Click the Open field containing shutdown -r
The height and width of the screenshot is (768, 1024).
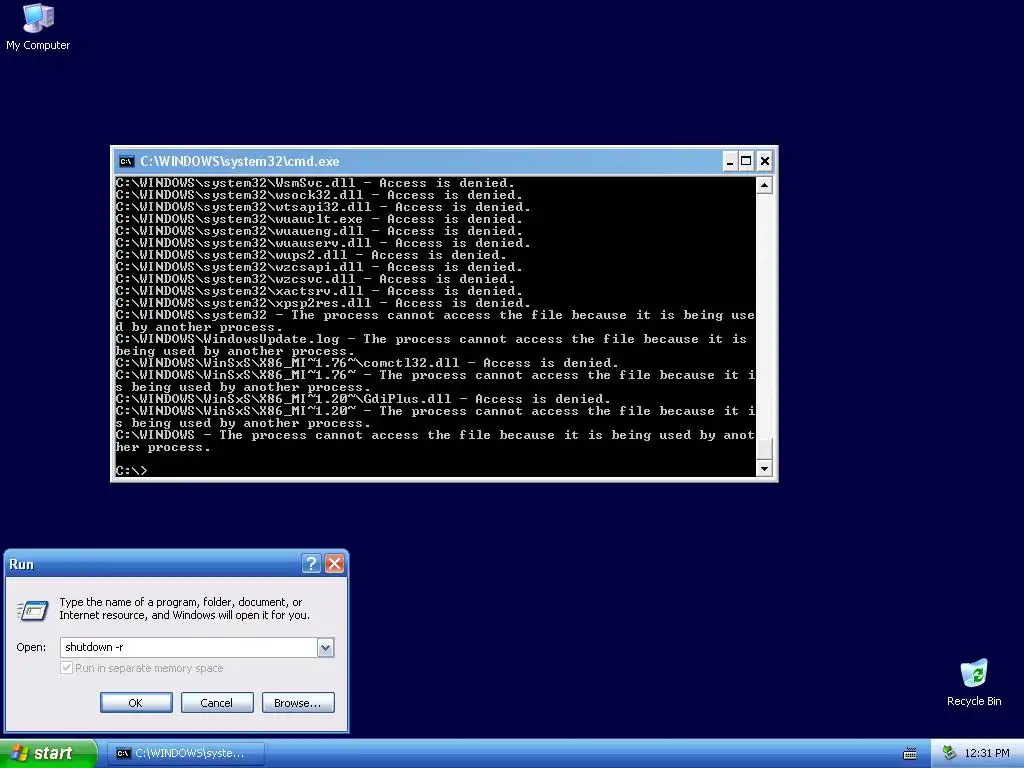coord(189,647)
